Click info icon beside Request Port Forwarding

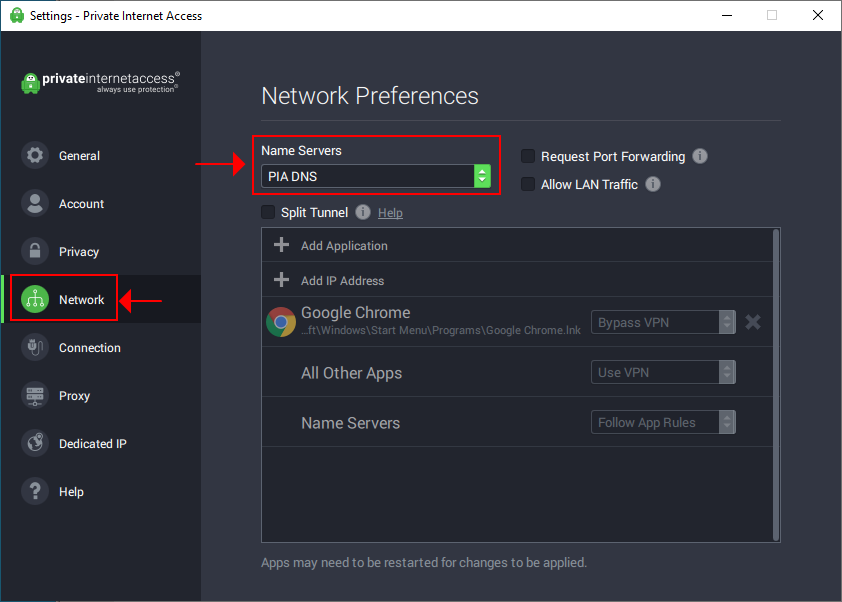(x=700, y=156)
